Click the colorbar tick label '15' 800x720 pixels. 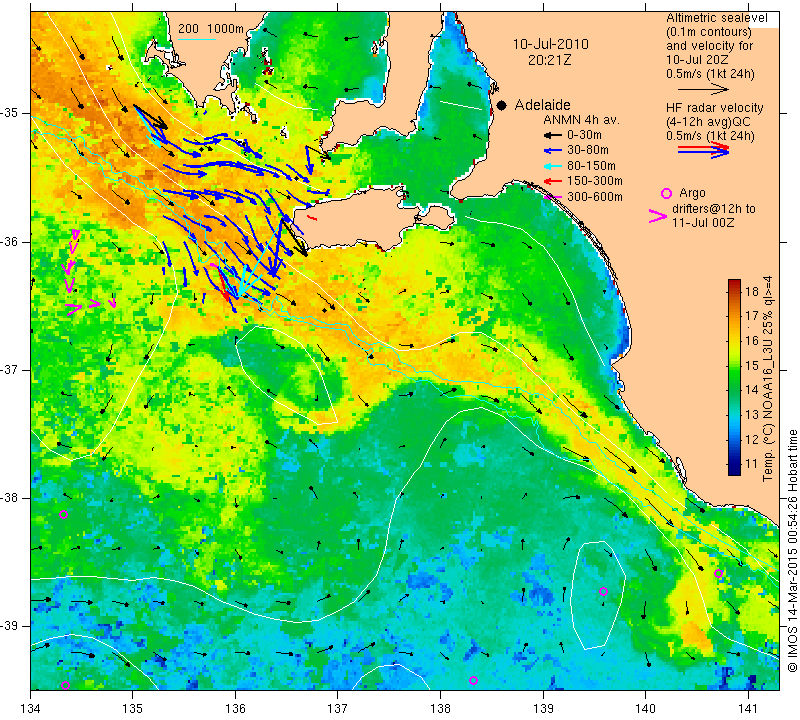752,365
